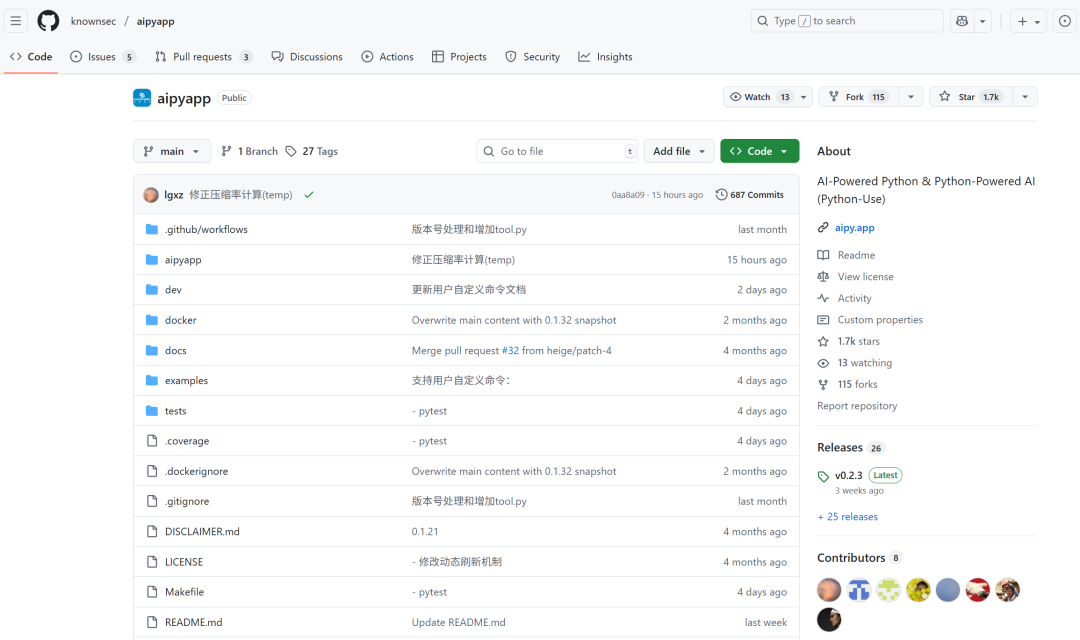Image resolution: width=1080 pixels, height=640 pixels.
Task: Open the 1.7k stars link
Action: 858,341
